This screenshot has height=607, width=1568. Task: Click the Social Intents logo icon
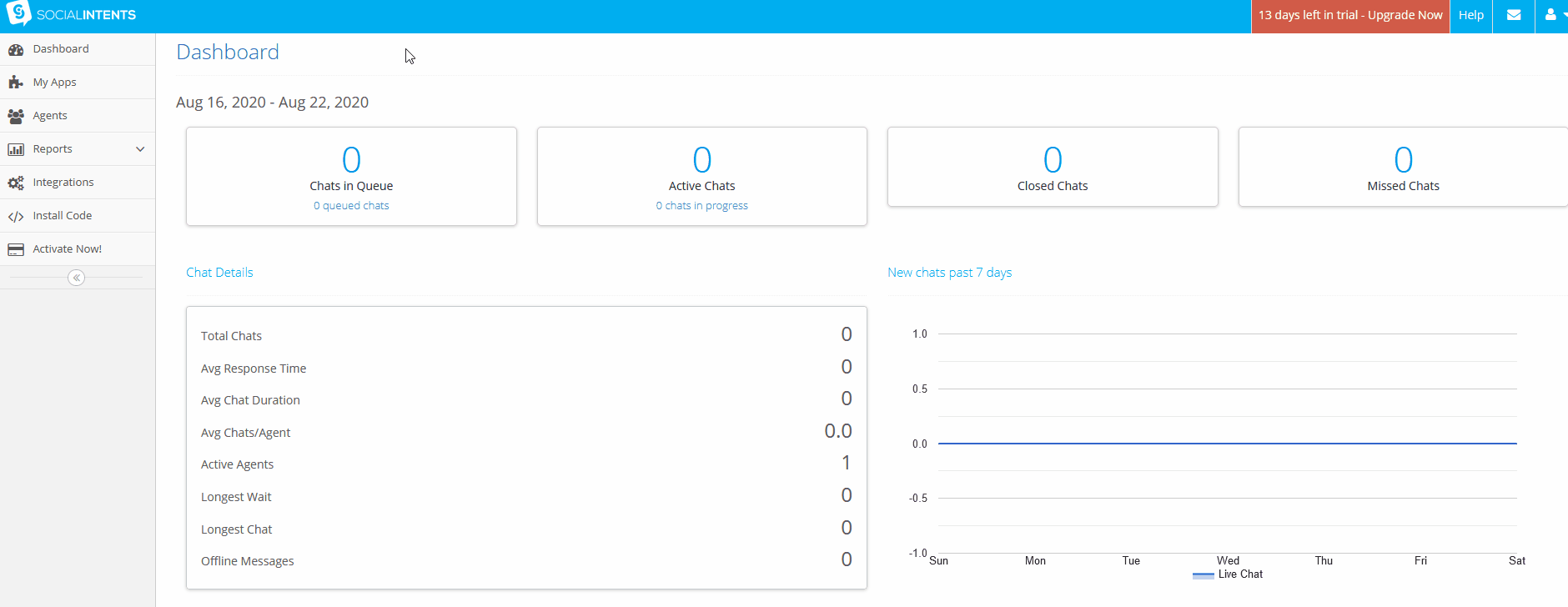(18, 13)
